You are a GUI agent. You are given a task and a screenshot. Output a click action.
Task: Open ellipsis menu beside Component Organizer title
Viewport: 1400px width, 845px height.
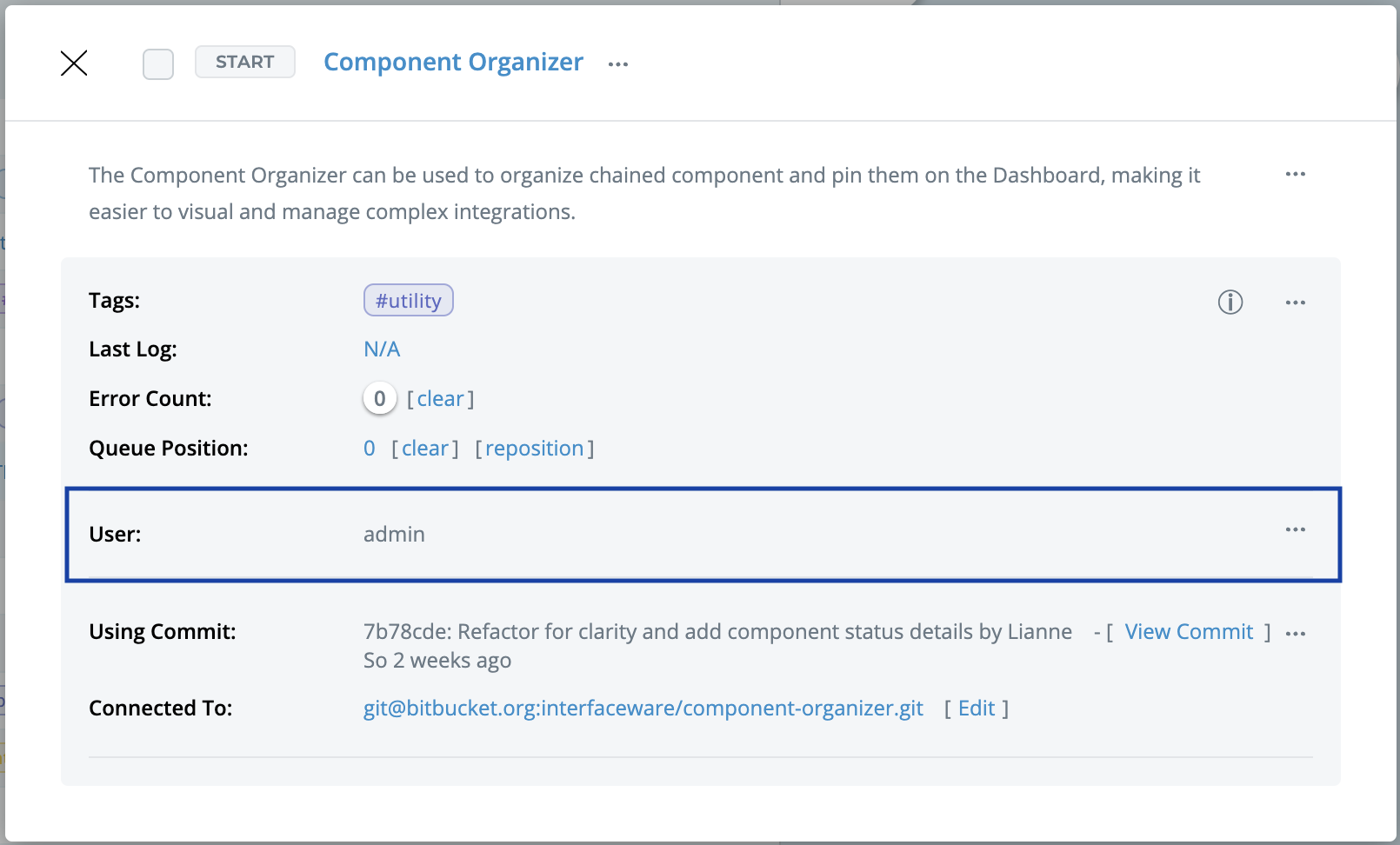[x=618, y=64]
